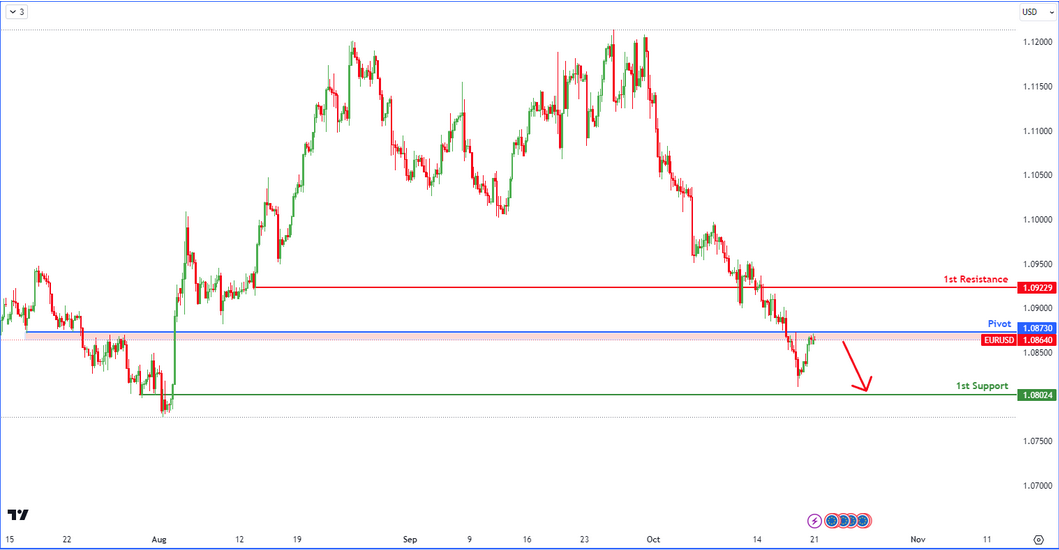The image size is (1059, 550).
Task: Open the rightmost EU flag event icon
Action: 863,521
